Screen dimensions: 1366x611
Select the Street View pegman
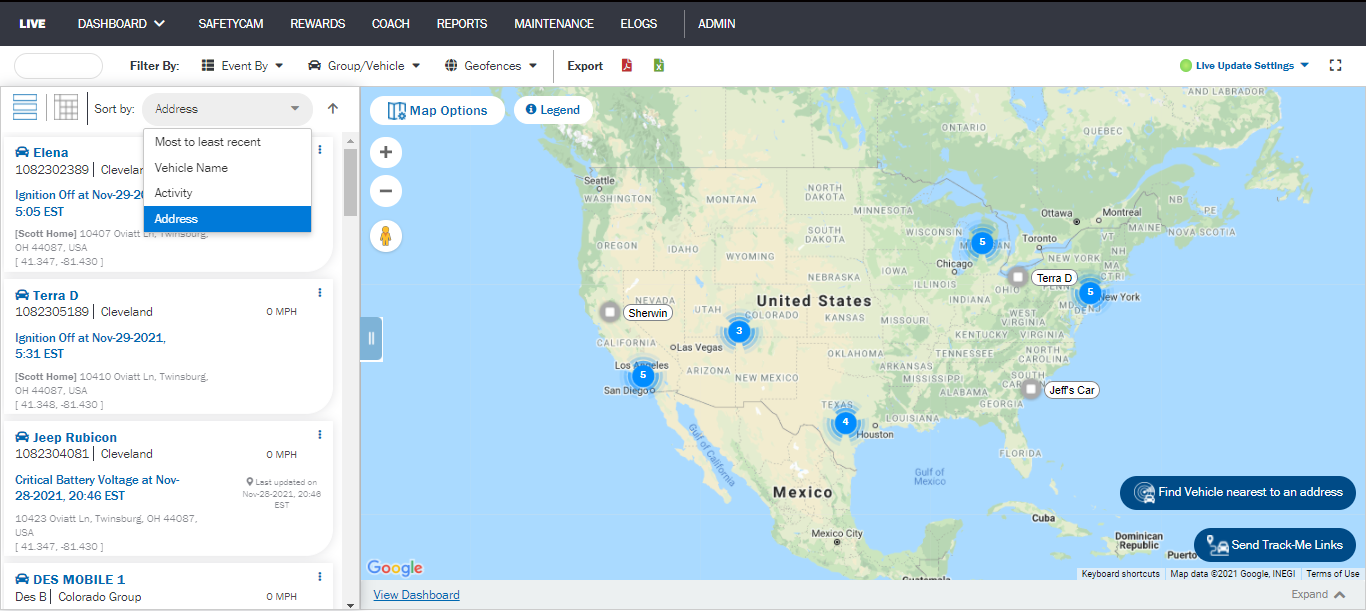[x=386, y=236]
